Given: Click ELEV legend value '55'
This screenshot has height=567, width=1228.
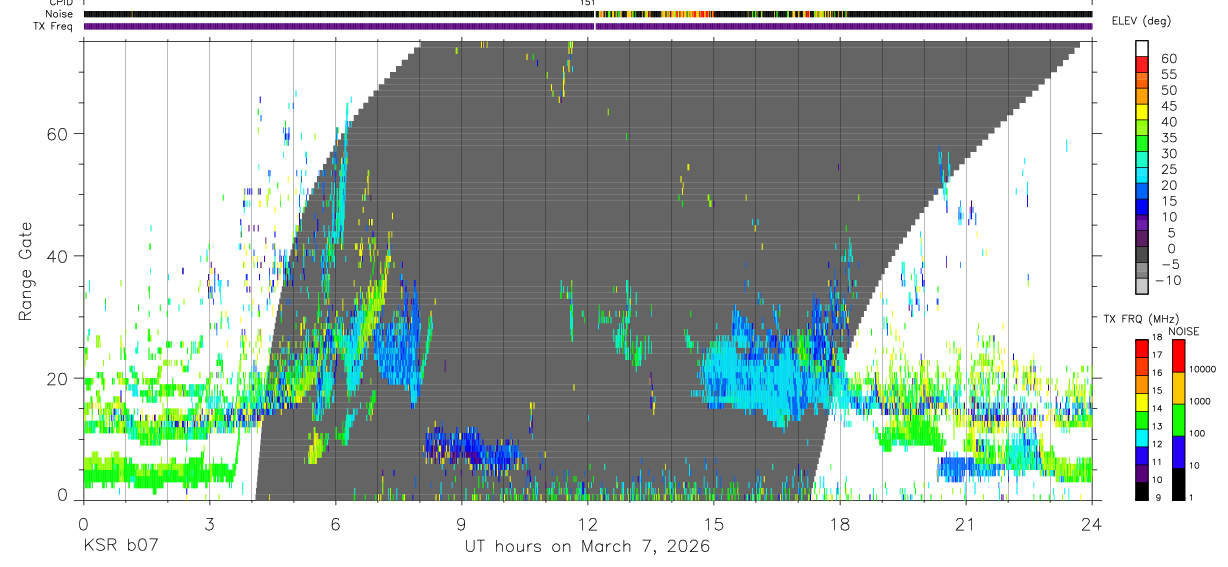Looking at the screenshot, I should (1168, 75).
